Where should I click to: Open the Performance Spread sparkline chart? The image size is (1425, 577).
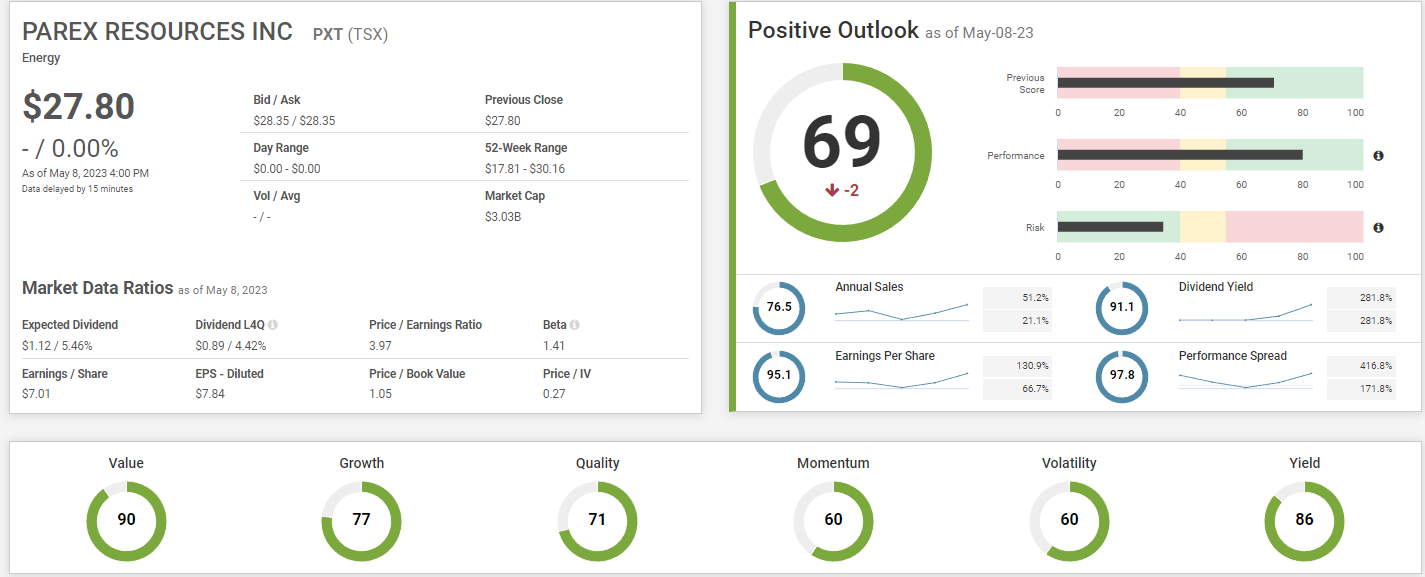click(x=1246, y=380)
